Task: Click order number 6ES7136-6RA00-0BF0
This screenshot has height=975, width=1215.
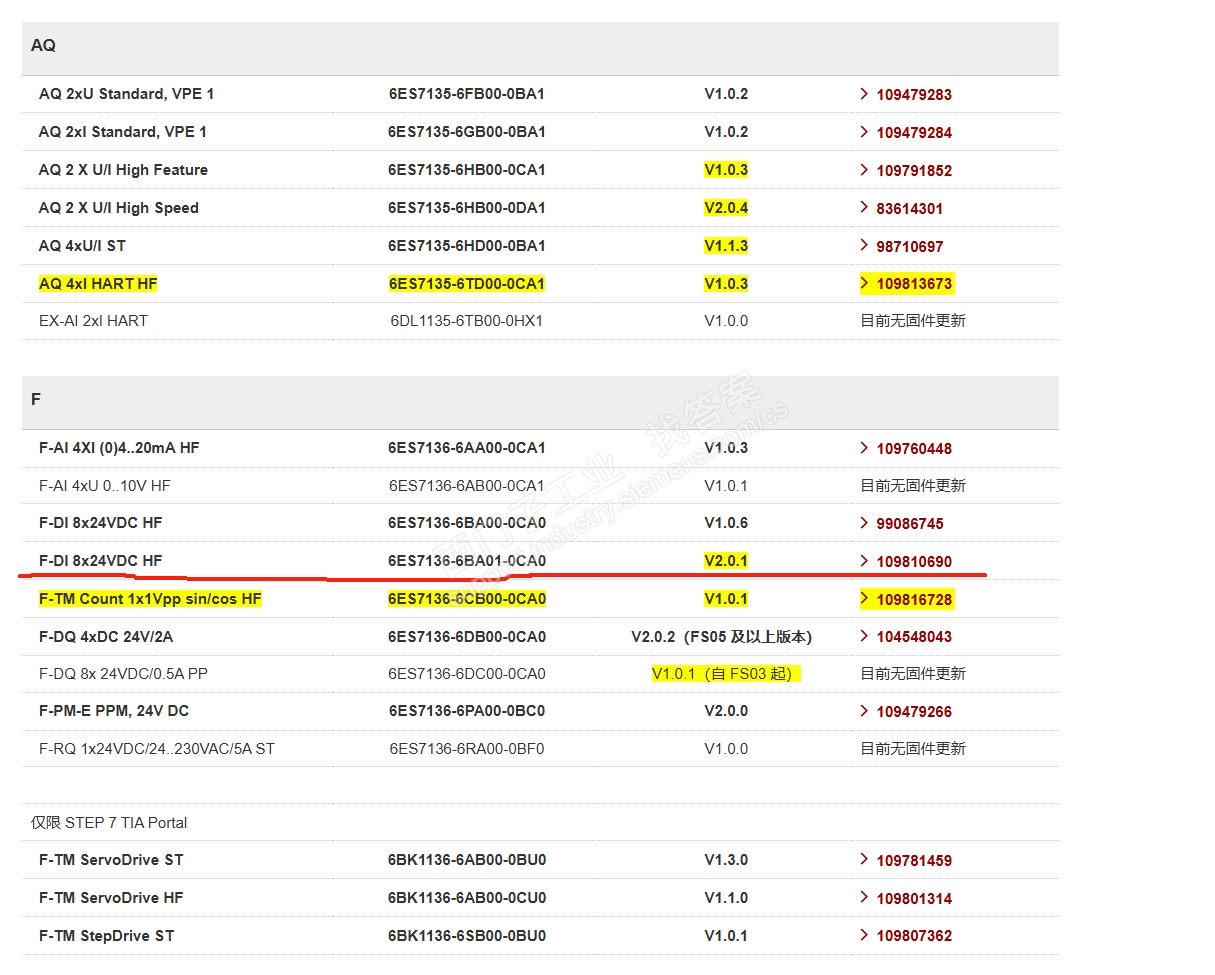Action: tap(467, 748)
